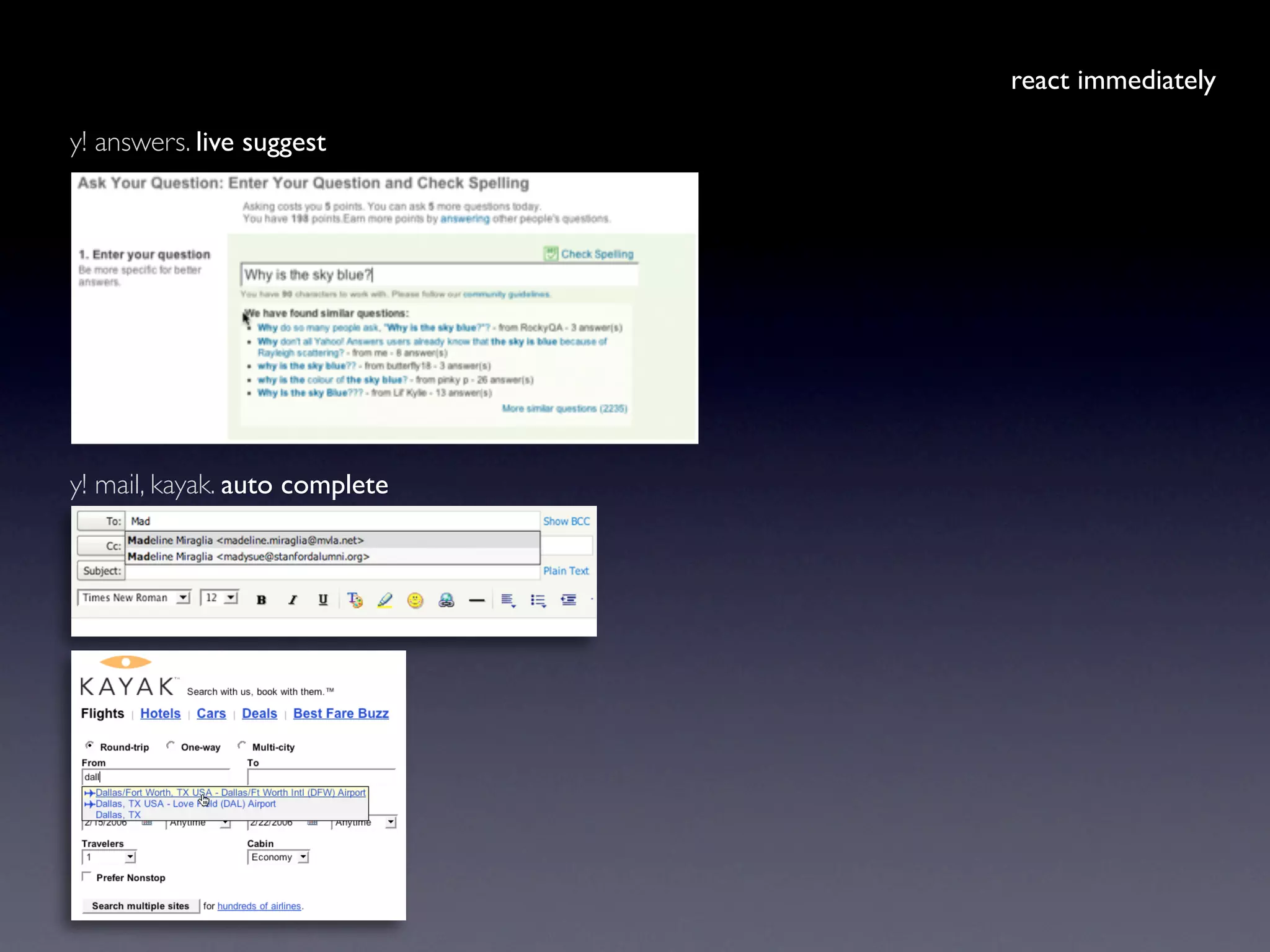Switch to the Cars tab
The image size is (1270, 952).
click(x=211, y=713)
